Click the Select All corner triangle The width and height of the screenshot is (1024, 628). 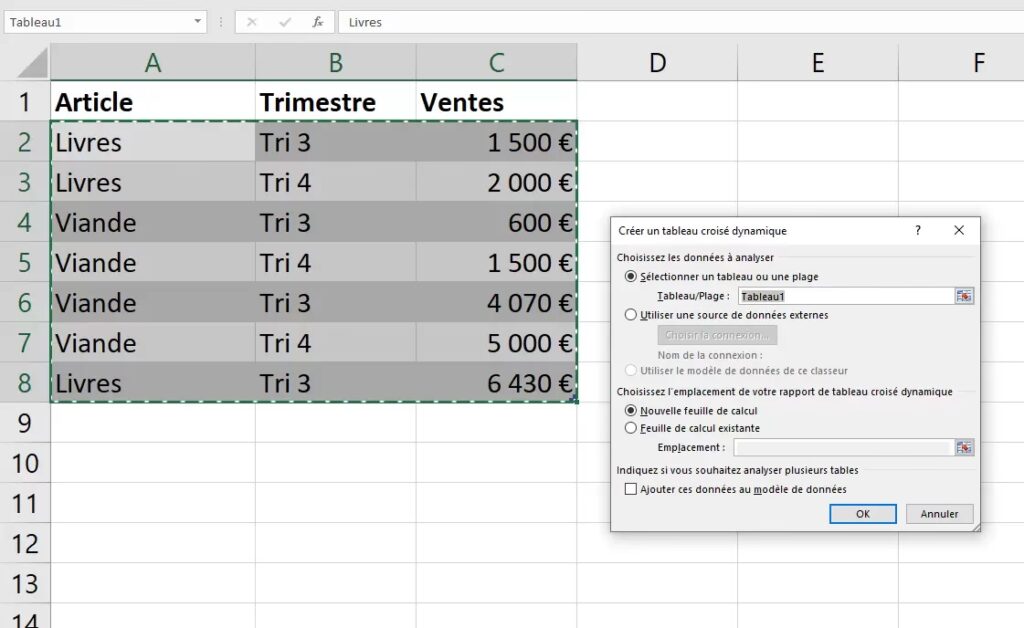tap(32, 64)
